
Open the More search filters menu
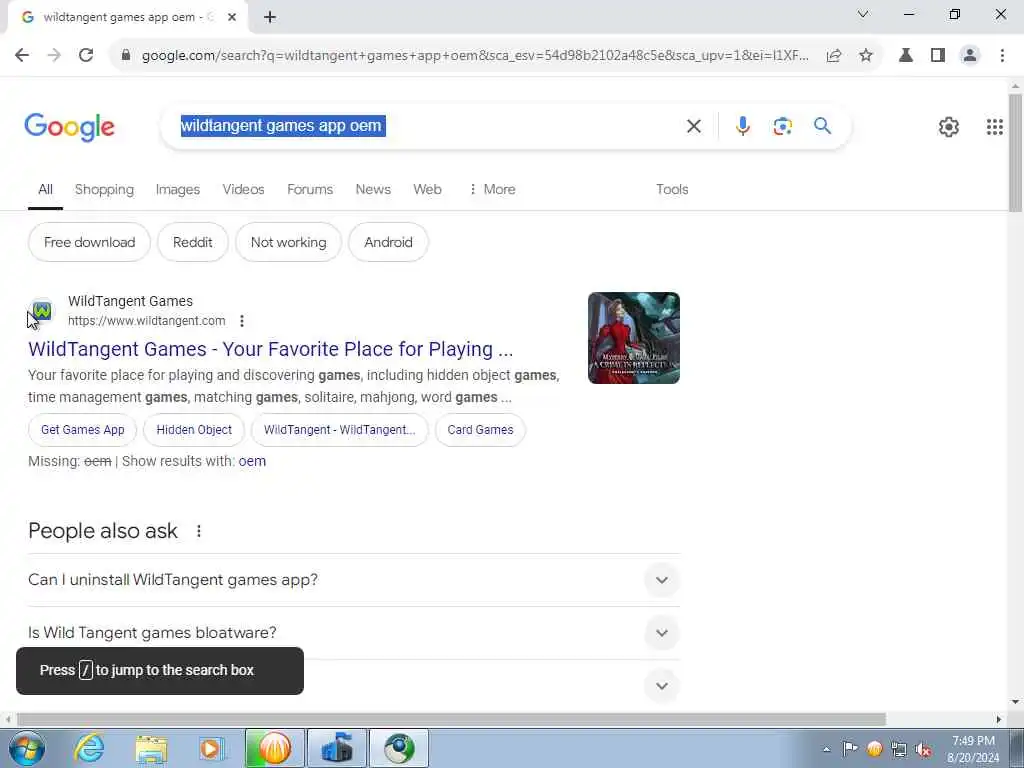pyautogui.click(x=492, y=189)
